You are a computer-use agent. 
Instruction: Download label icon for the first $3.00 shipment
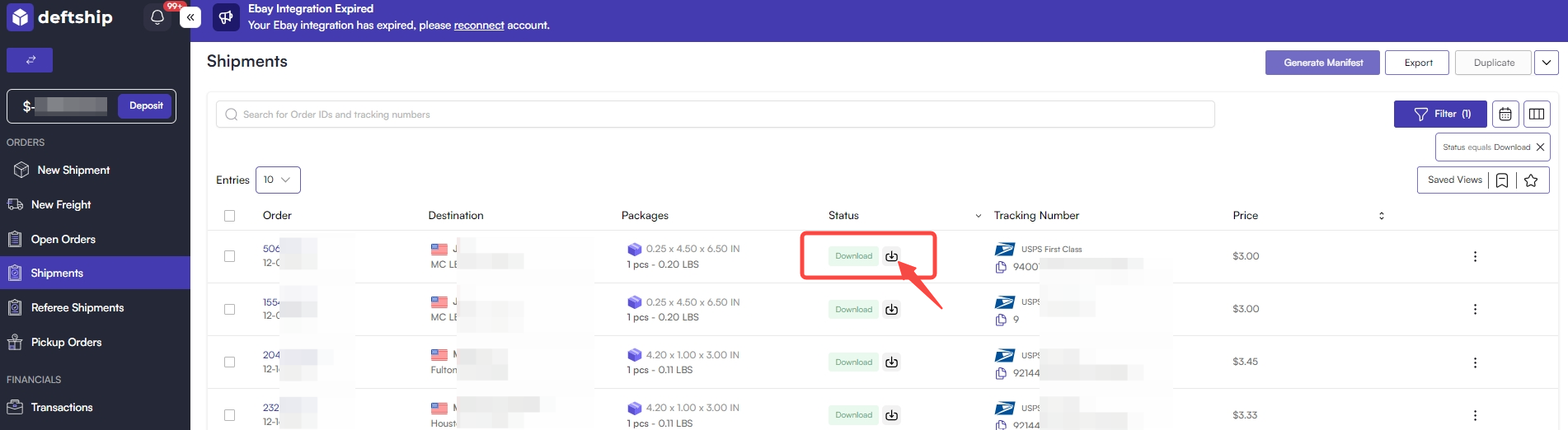pos(891,256)
